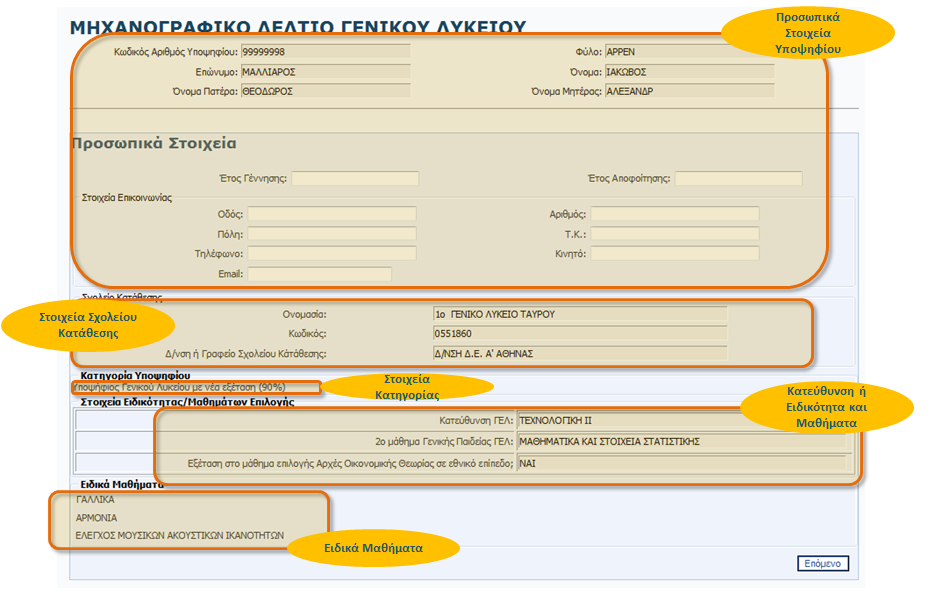Focus the empty Έτος Αποφοίτησης field
The image size is (936, 600).
tap(738, 178)
